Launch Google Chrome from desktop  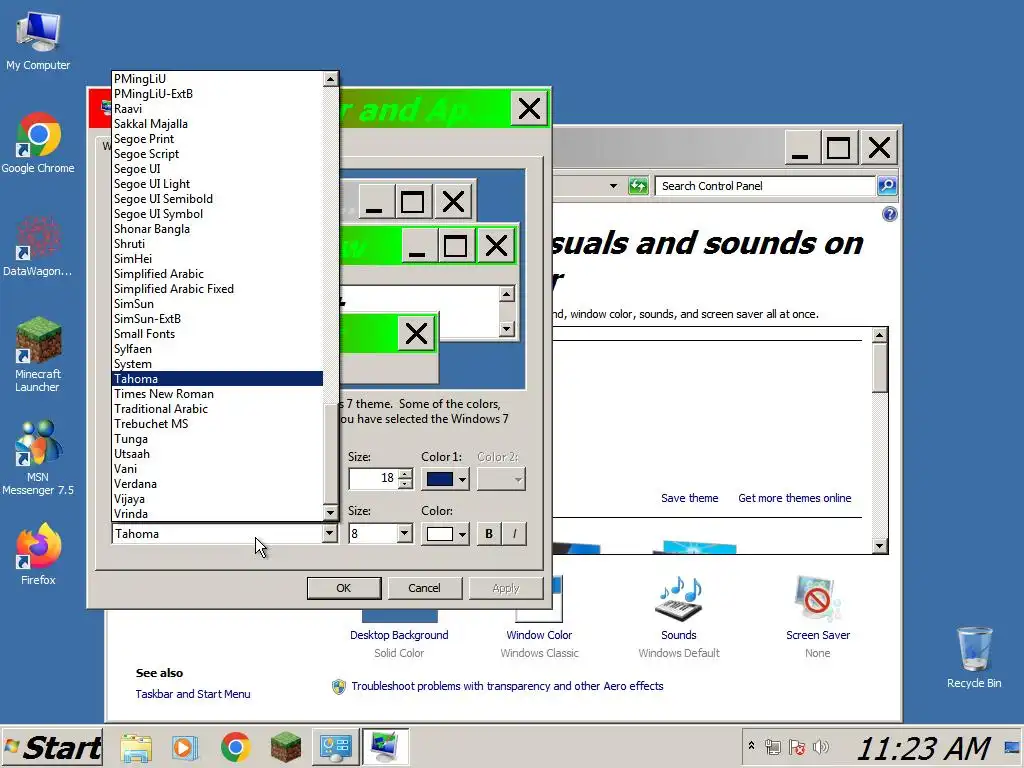38,142
